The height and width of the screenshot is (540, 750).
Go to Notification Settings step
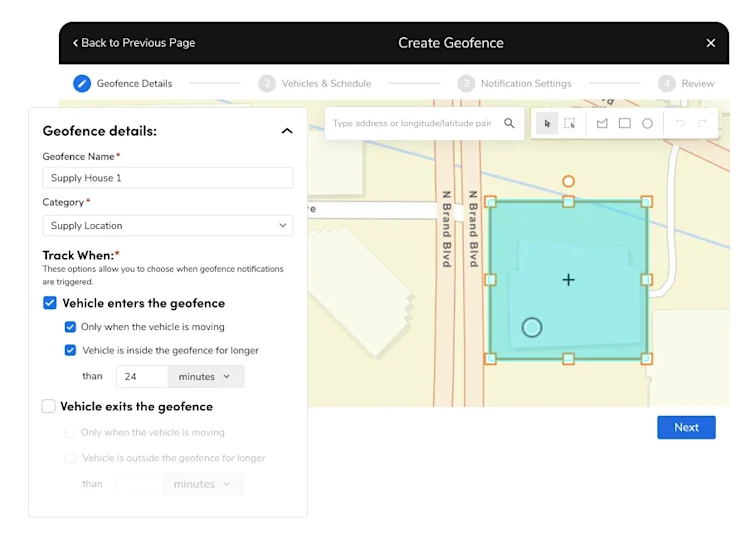(514, 84)
